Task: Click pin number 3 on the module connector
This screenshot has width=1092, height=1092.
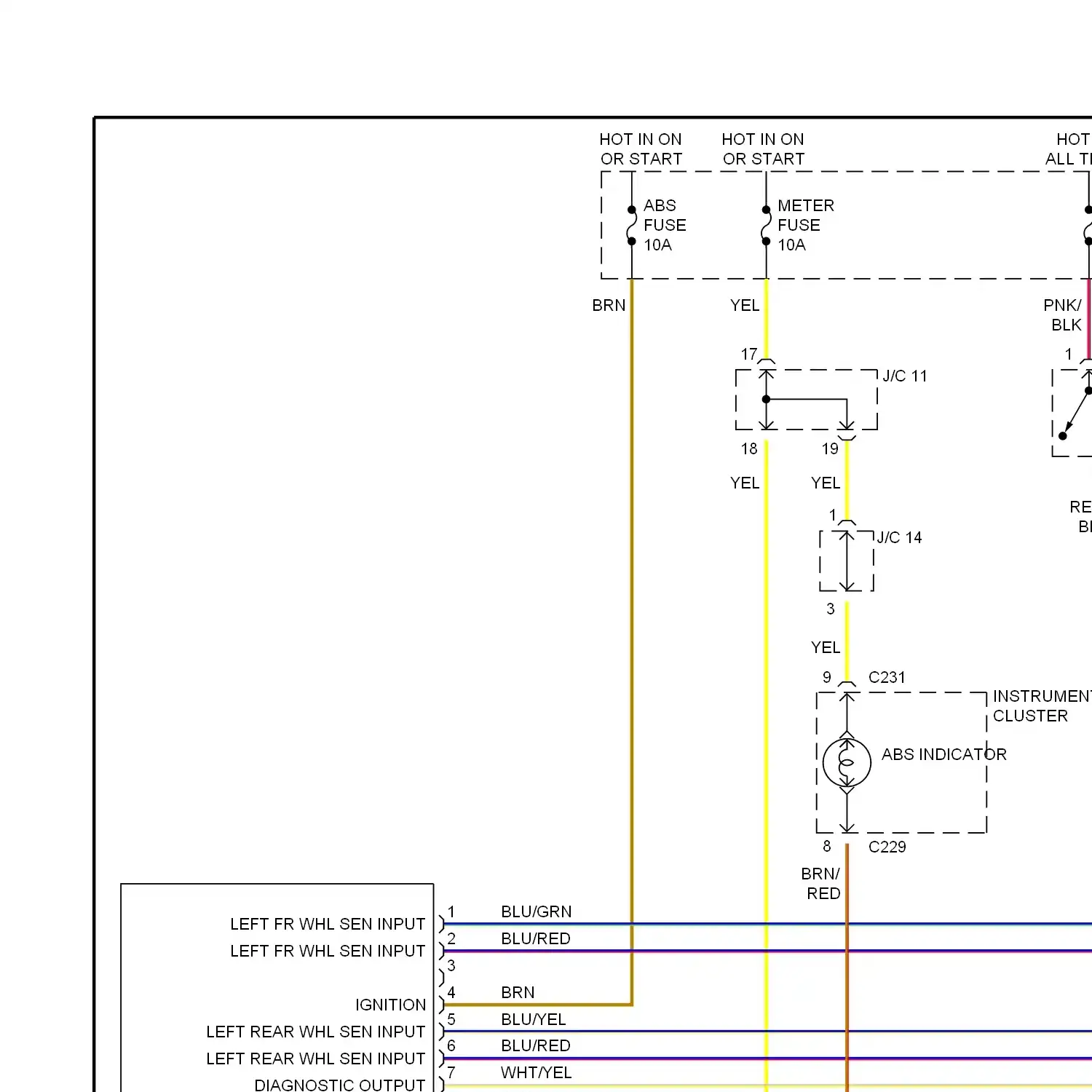Action: (x=451, y=965)
